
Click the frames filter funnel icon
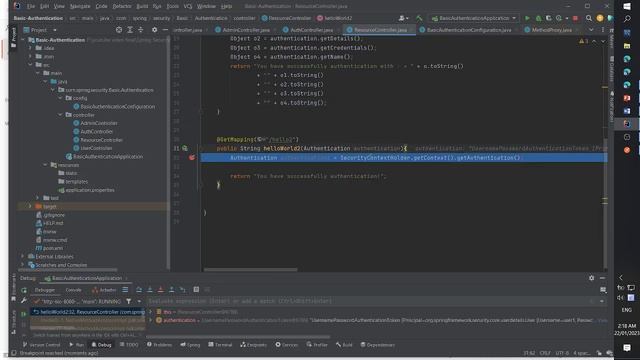coord(129,301)
